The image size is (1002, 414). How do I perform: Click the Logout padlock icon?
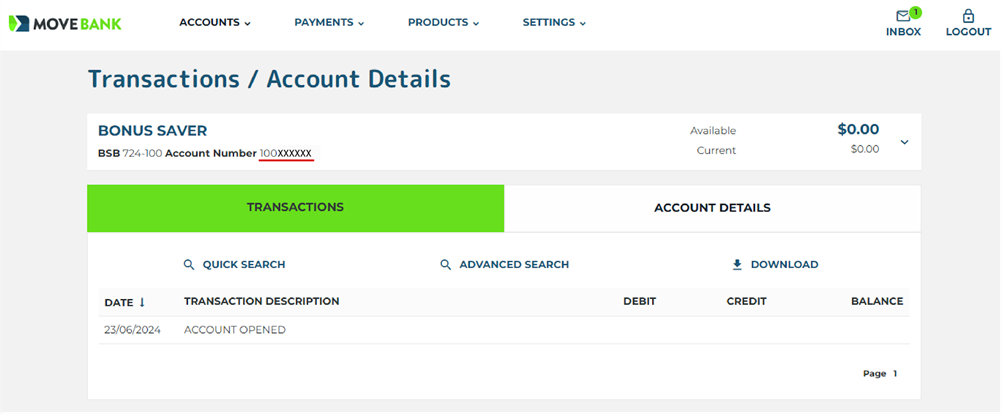click(968, 16)
